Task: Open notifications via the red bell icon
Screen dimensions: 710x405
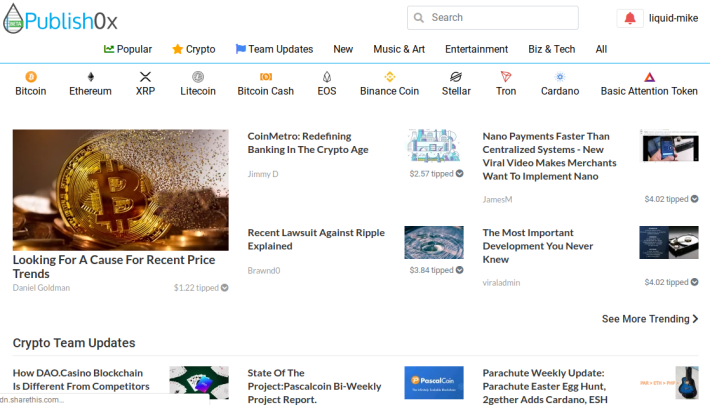Action: [x=630, y=18]
